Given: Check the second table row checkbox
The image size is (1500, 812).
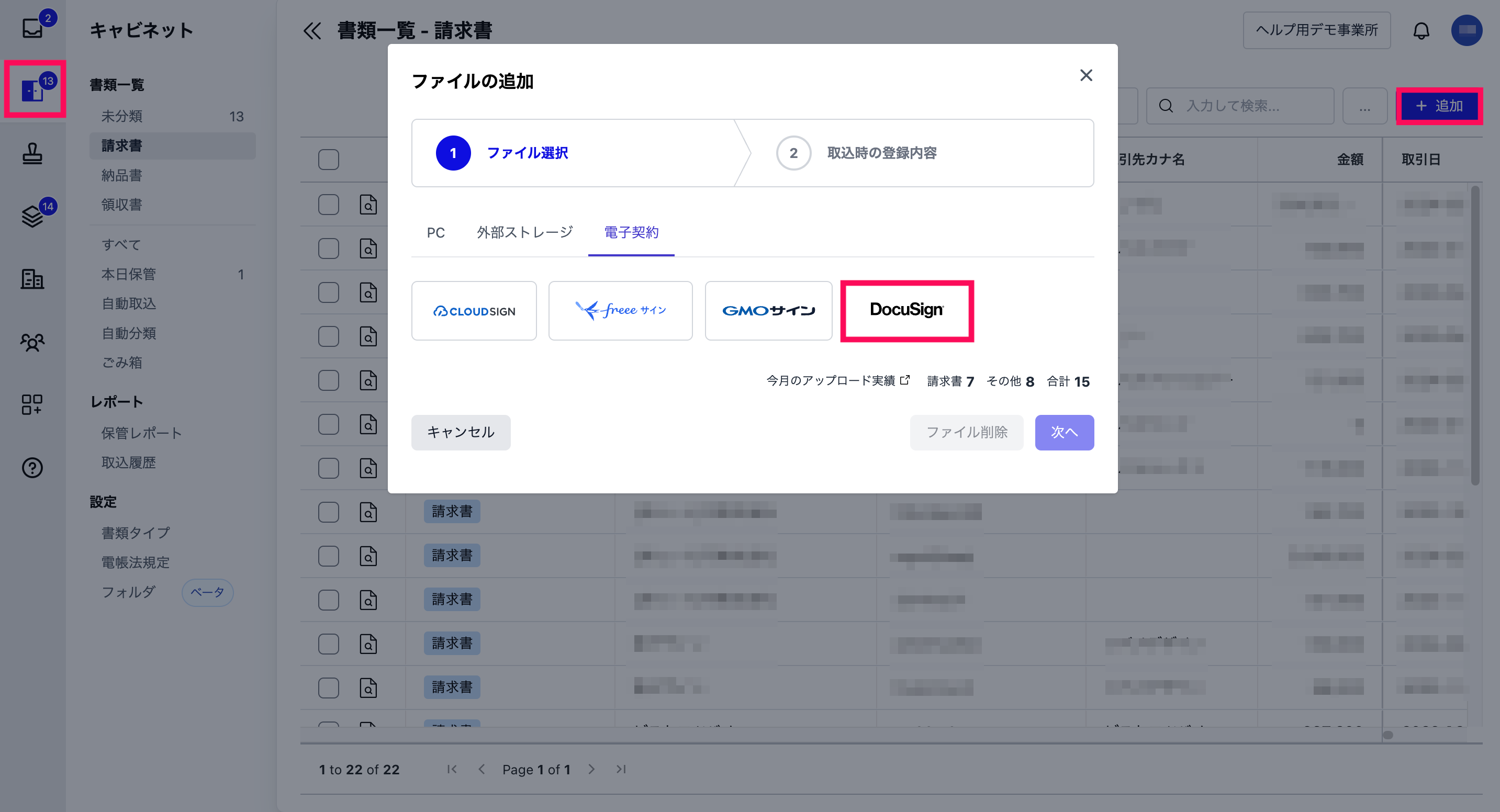Looking at the screenshot, I should [x=328, y=249].
